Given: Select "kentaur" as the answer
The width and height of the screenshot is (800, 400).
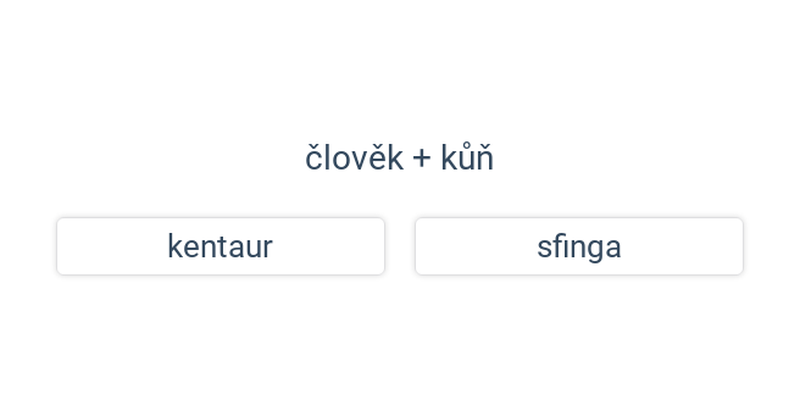Looking at the screenshot, I should (x=220, y=246).
